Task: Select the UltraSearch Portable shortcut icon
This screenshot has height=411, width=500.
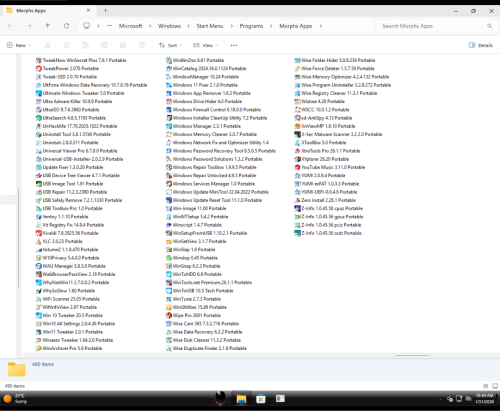Action: coord(39,118)
